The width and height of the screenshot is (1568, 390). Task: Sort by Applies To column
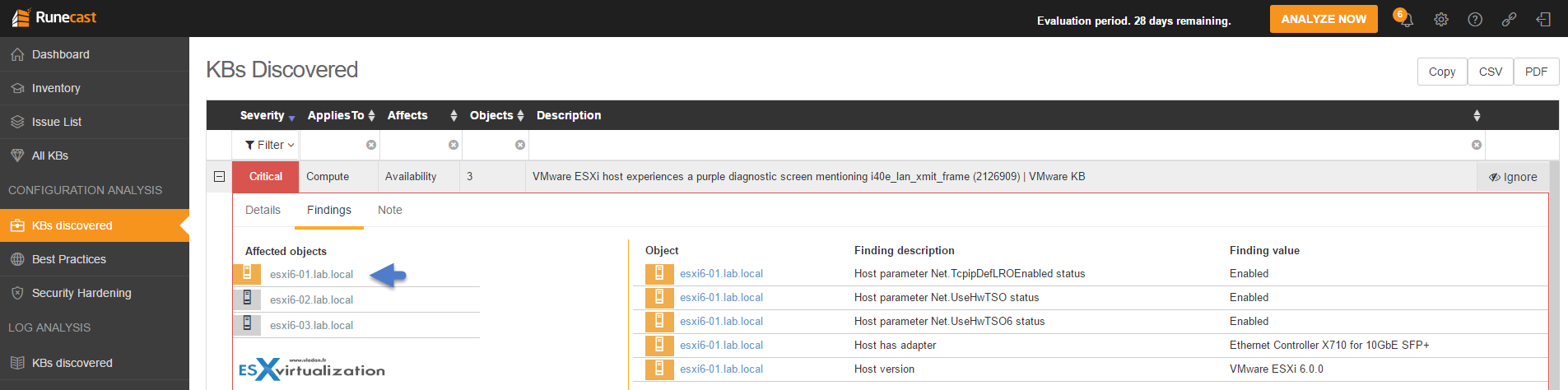tap(341, 115)
